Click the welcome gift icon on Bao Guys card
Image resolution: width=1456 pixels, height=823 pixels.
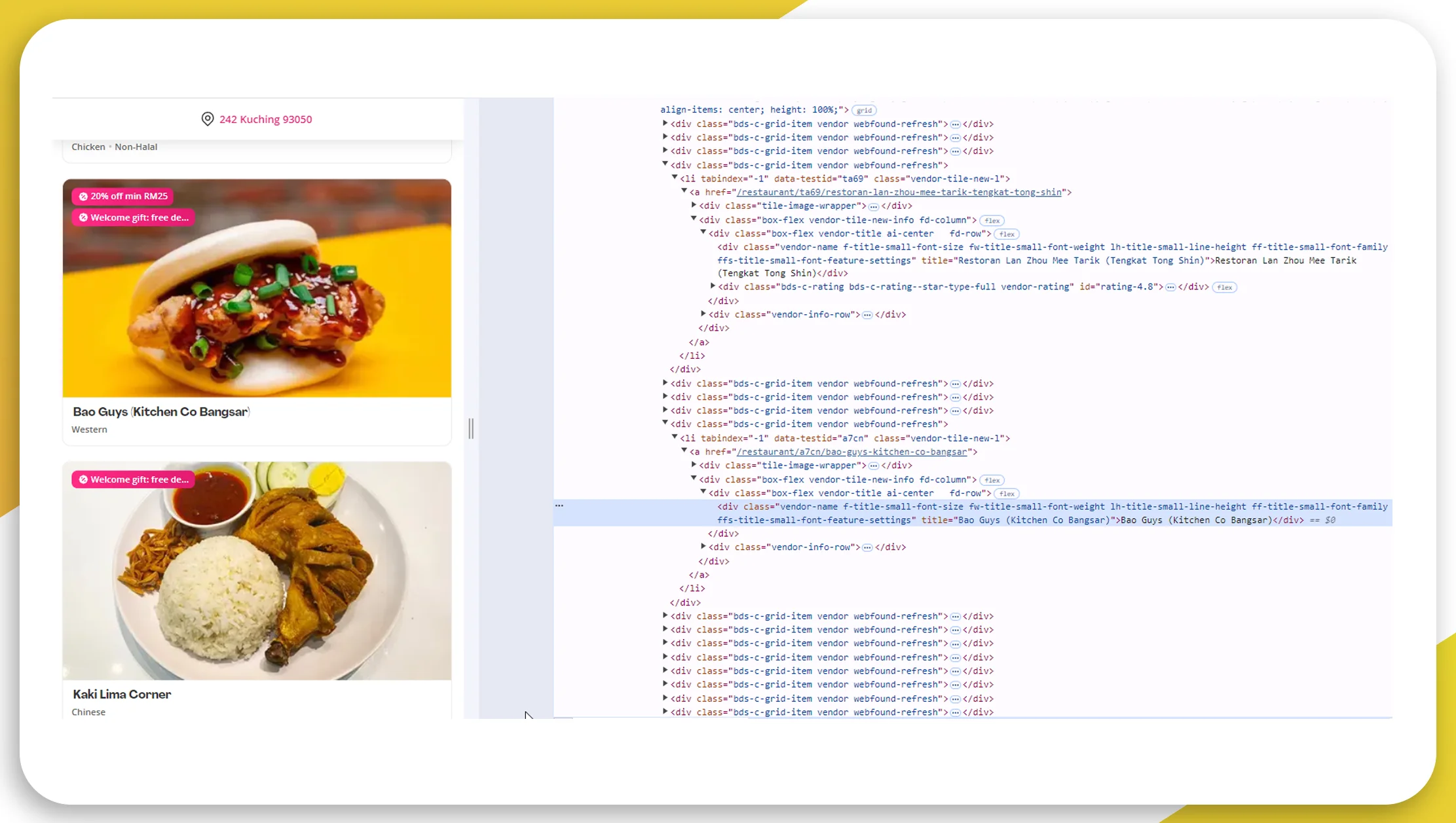(83, 217)
